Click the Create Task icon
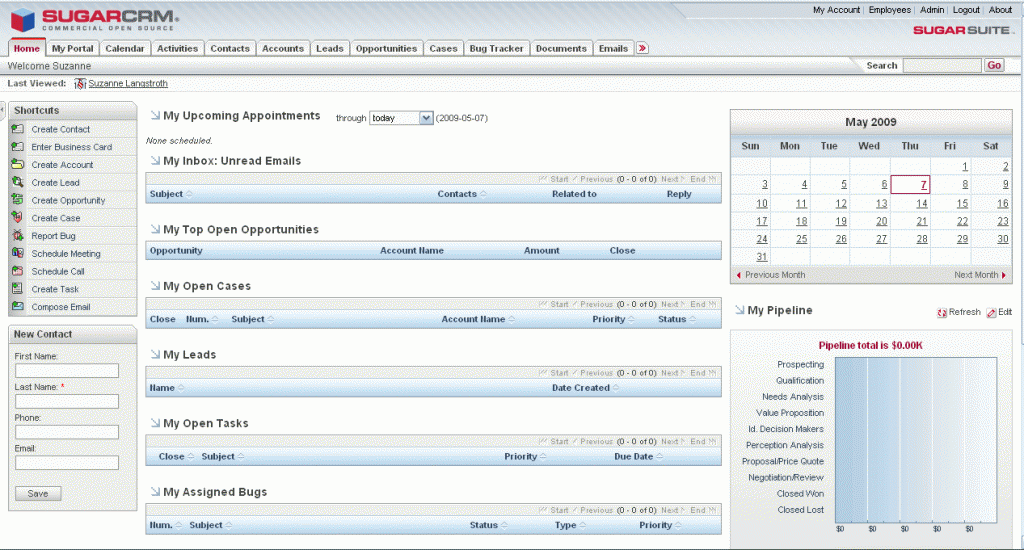Screen dimensions: 1024x550 pos(18,288)
